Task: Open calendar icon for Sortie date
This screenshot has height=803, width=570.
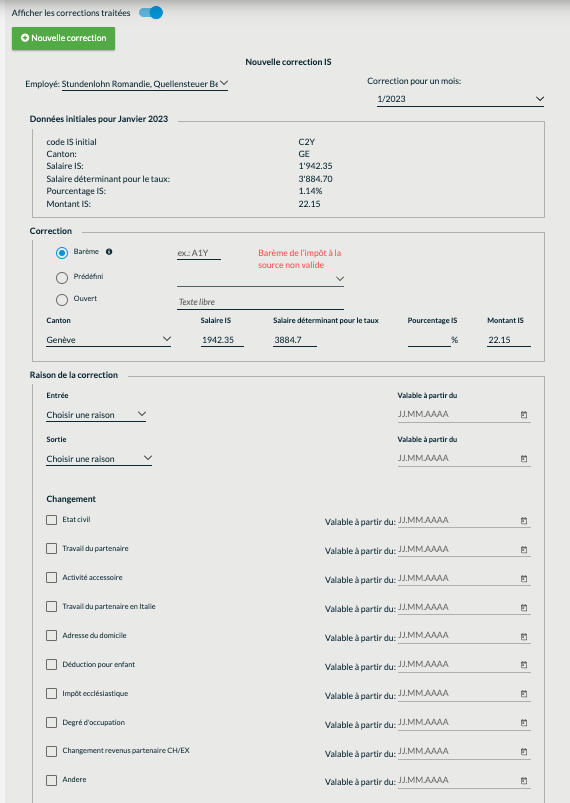Action: 524,459
